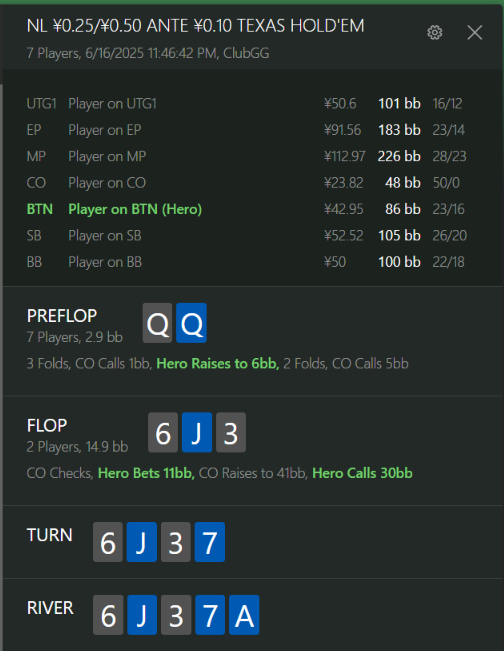Click Player on UTG1 name
504x651 pixels.
tap(113, 103)
